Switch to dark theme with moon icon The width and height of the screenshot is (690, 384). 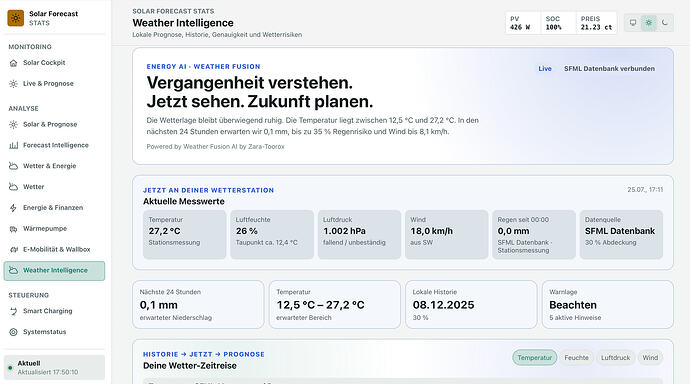pyautogui.click(x=665, y=23)
